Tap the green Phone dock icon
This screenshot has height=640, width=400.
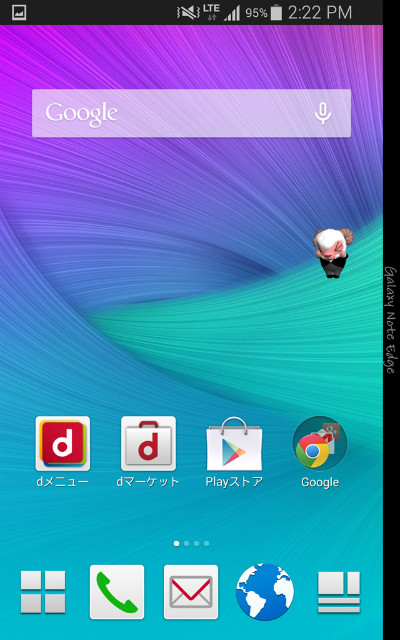117,592
